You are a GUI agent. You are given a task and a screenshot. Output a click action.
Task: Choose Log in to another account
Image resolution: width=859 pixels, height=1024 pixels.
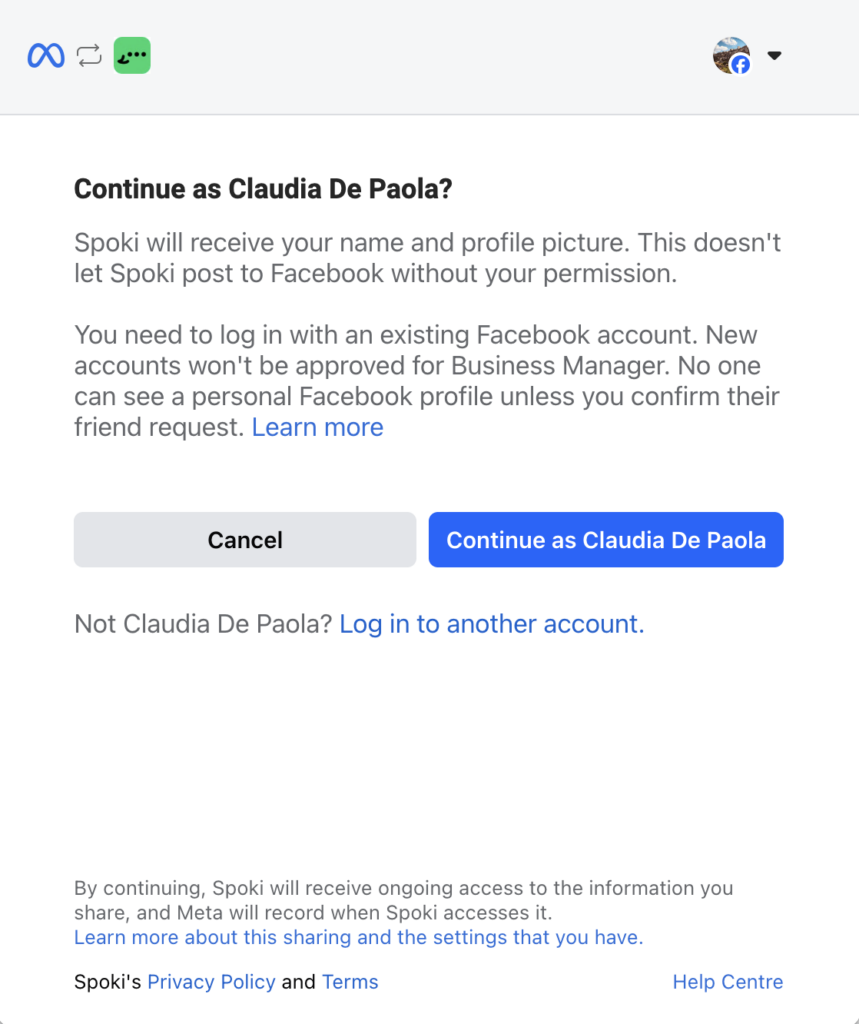[492, 624]
